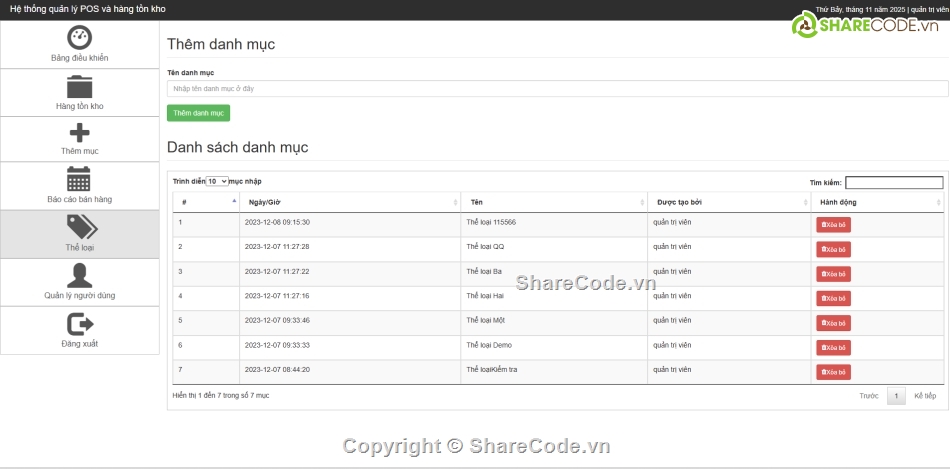
Task: Focus the Tên danh mục input field
Action: [x=557, y=88]
